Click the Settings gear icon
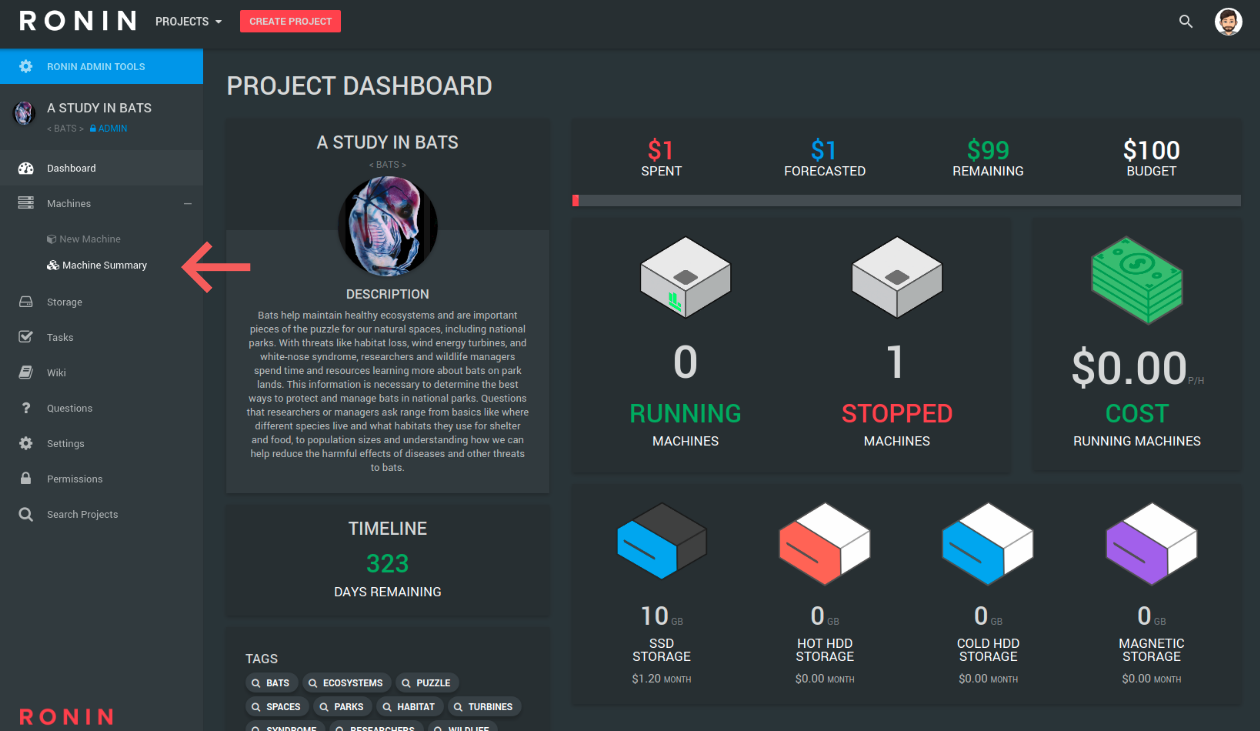 coord(26,443)
